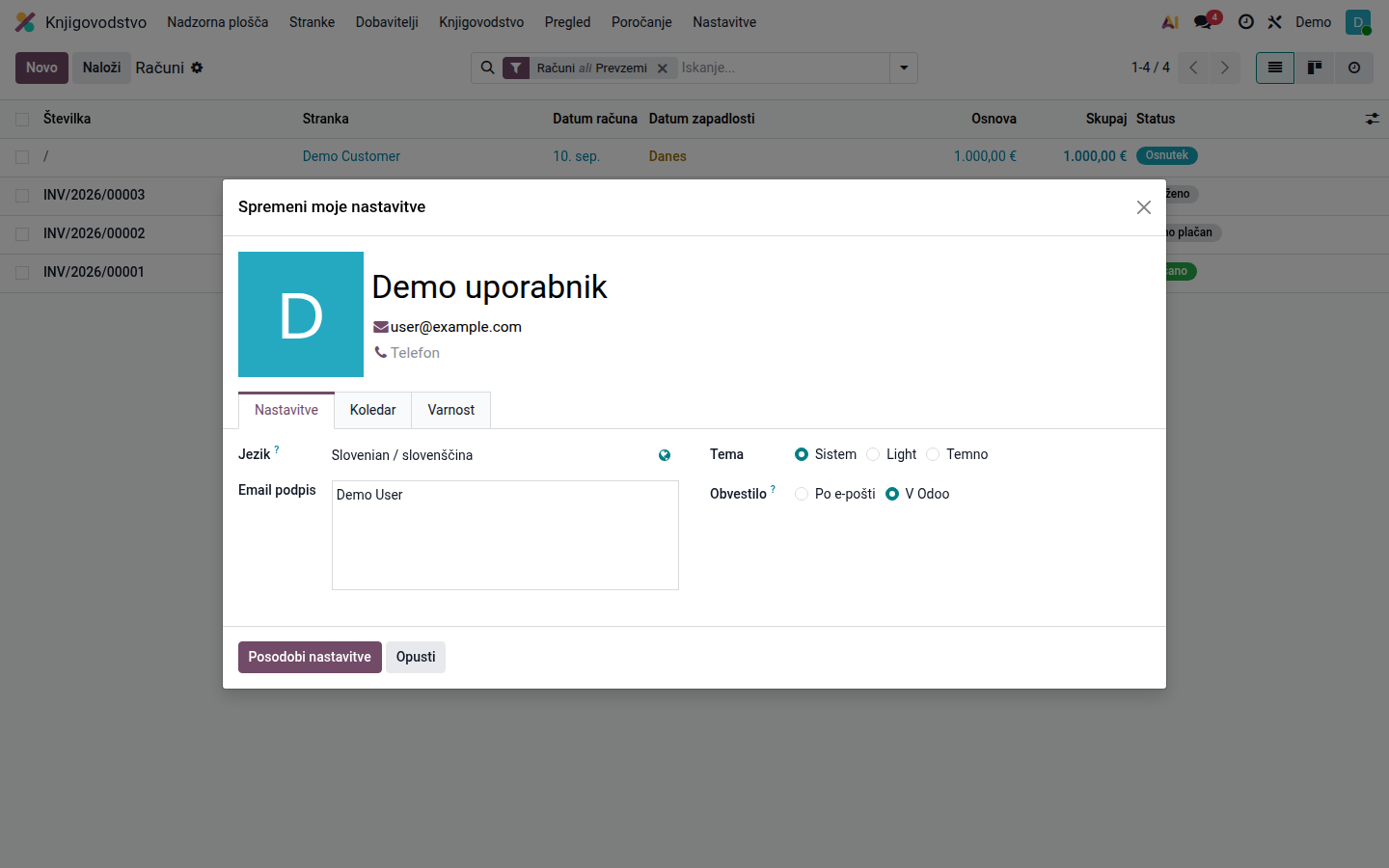Select the Temno theme option
The width and height of the screenshot is (1389, 868).
pyautogui.click(x=933, y=454)
